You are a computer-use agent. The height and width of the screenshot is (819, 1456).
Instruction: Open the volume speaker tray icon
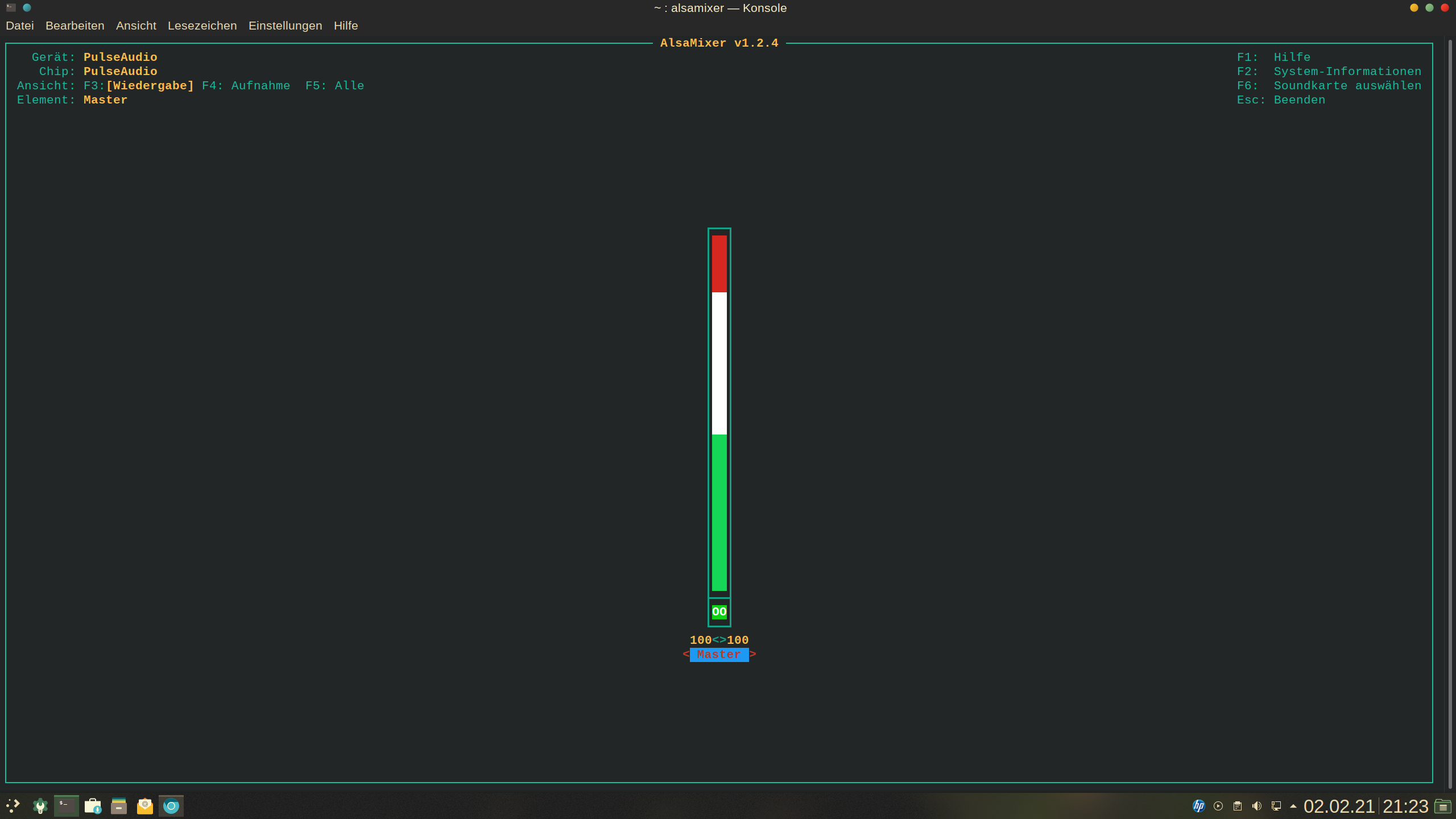(1257, 806)
